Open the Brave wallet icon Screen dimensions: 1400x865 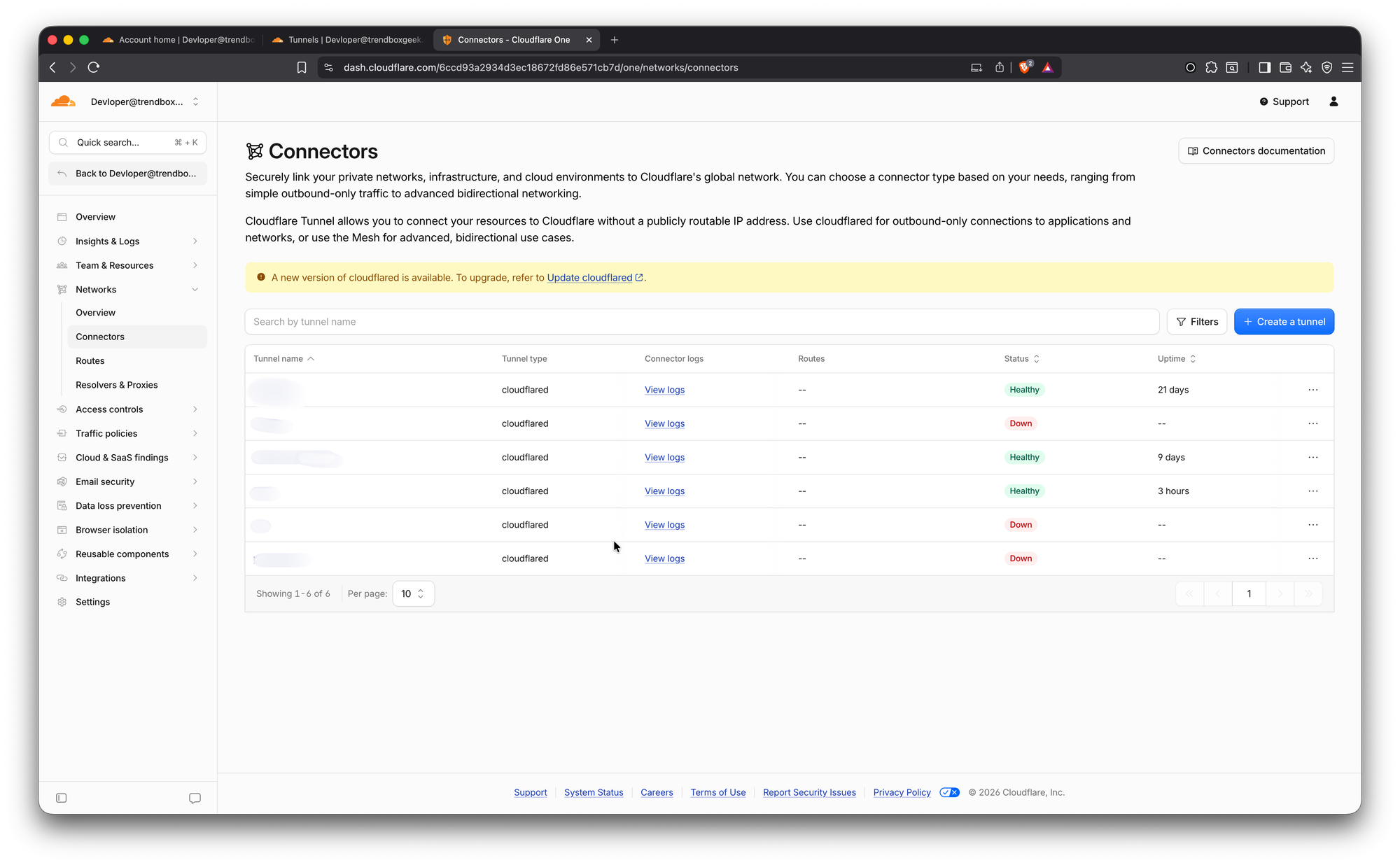[1285, 67]
